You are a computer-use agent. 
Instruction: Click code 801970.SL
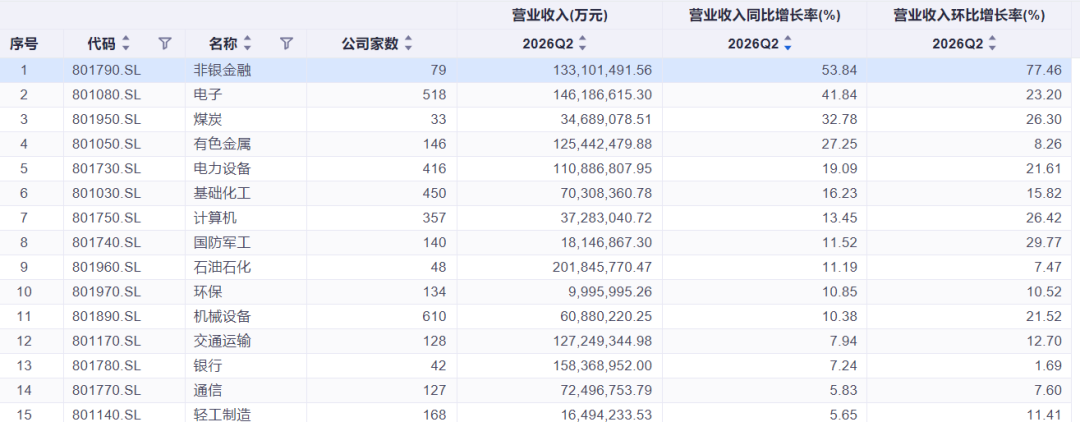[106, 291]
